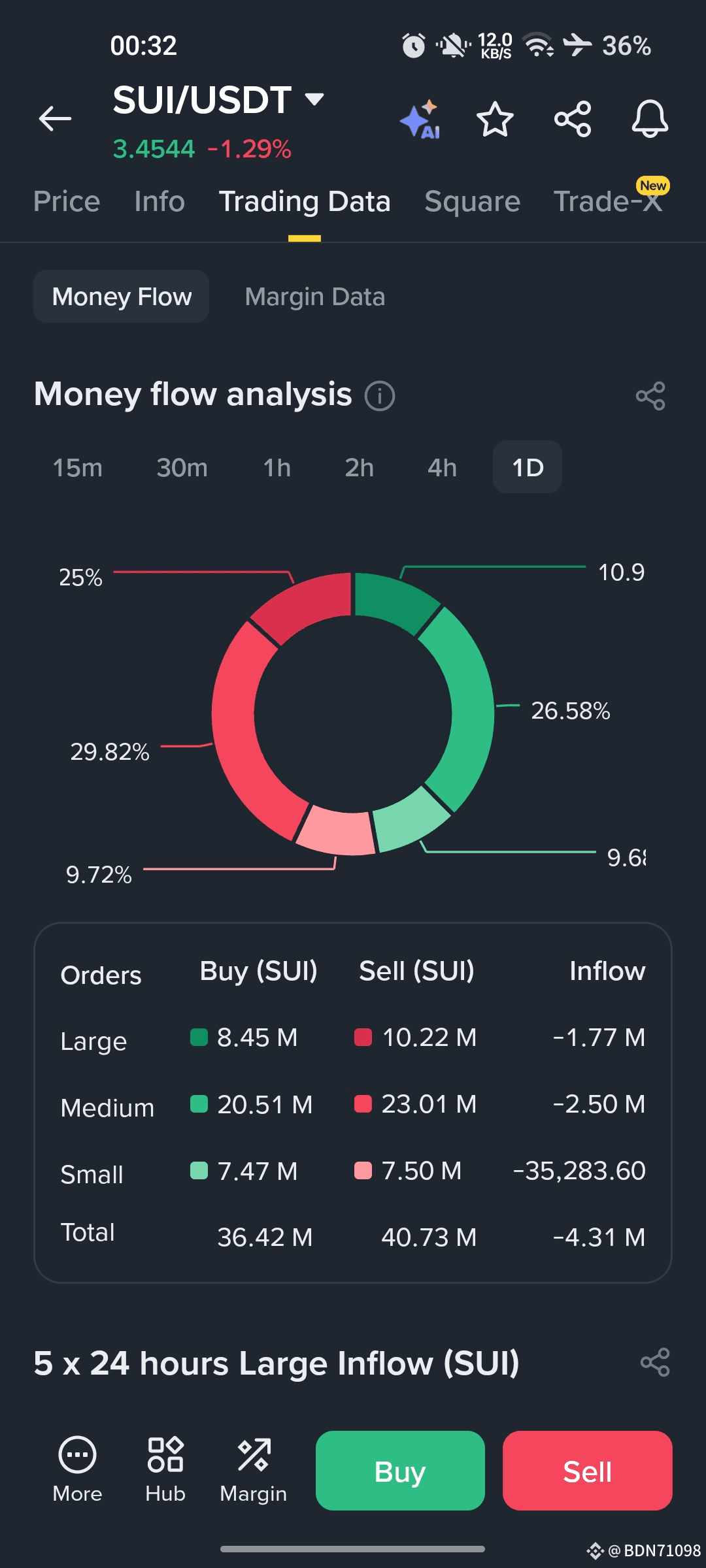Select the Margin Data toggle
This screenshot has height=1568, width=706.
point(314,297)
